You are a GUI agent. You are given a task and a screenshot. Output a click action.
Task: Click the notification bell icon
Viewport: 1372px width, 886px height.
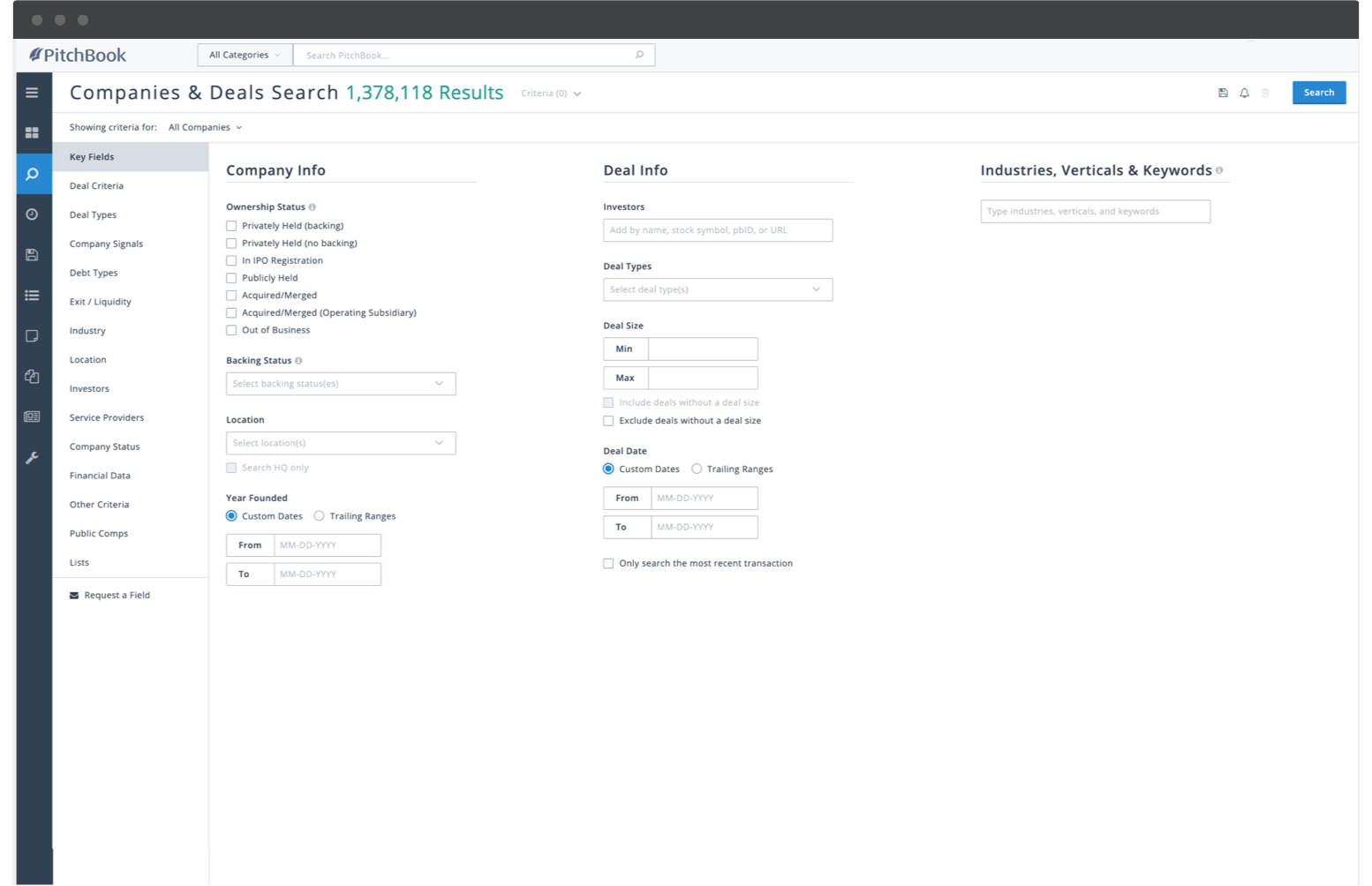(x=1245, y=93)
